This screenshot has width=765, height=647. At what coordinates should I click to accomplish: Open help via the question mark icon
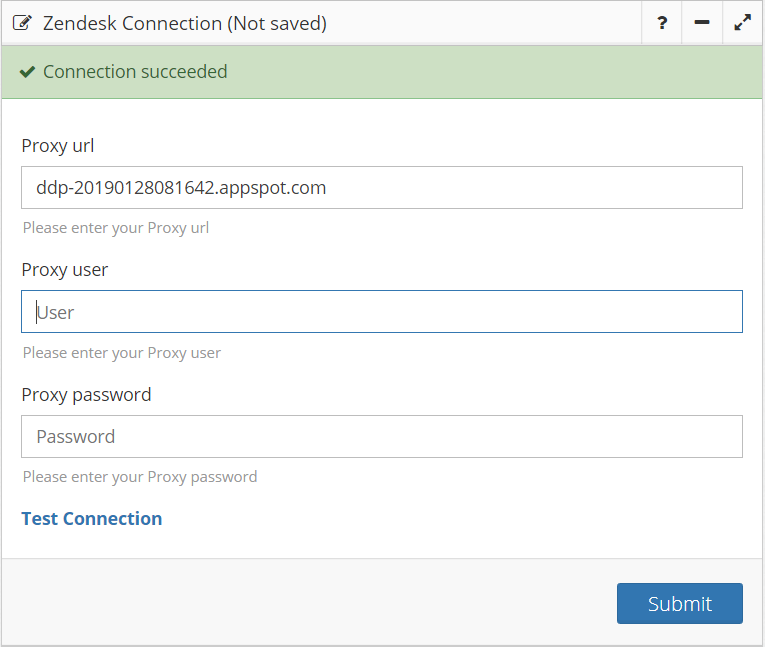pyautogui.click(x=662, y=23)
